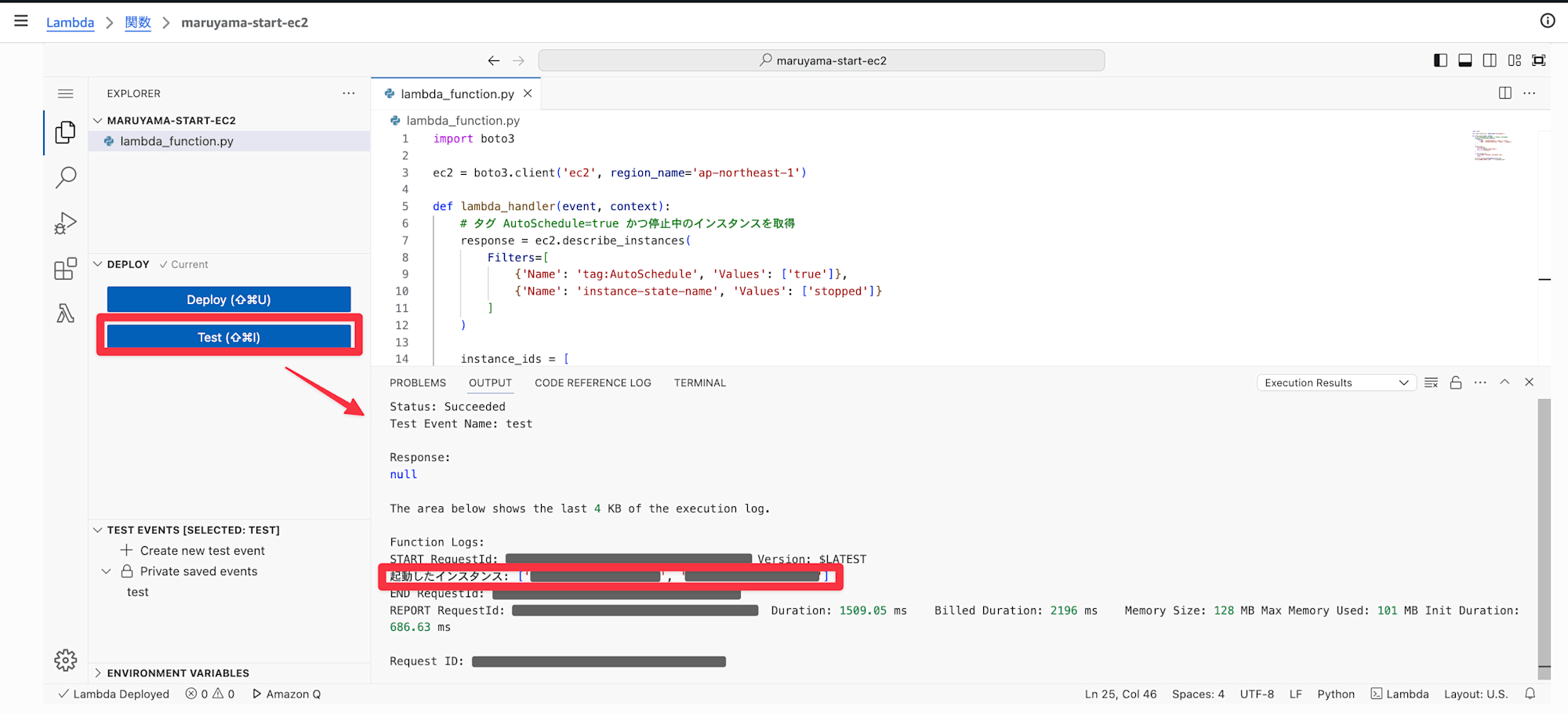Click the Deploy button
1568x714 pixels.
click(x=229, y=299)
